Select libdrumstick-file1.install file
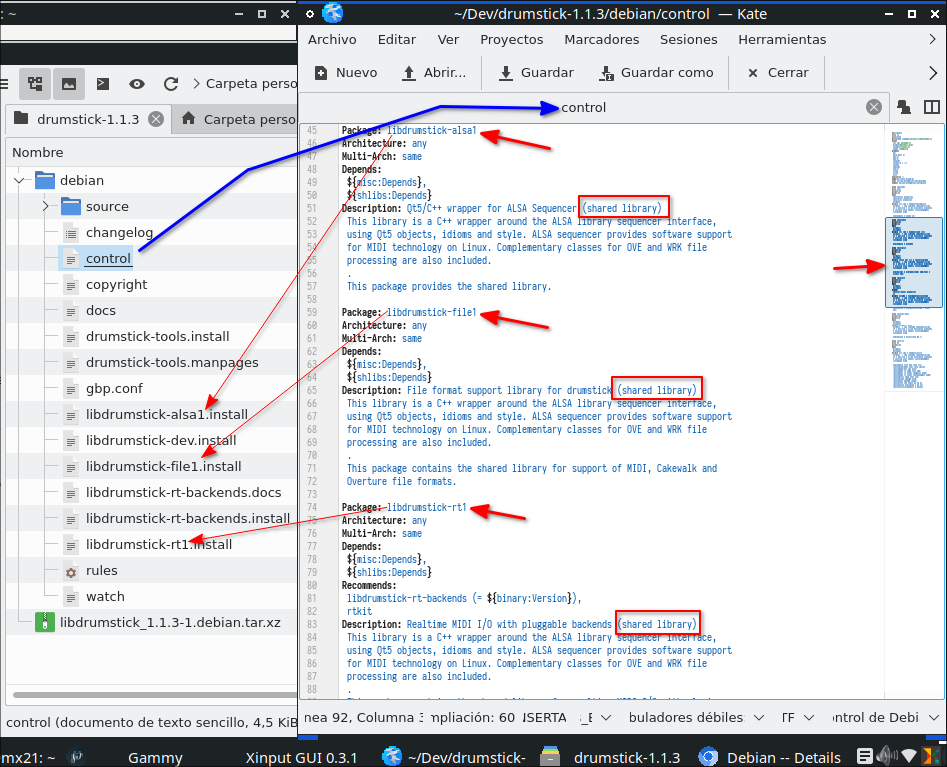The width and height of the screenshot is (947, 767). coord(163,466)
